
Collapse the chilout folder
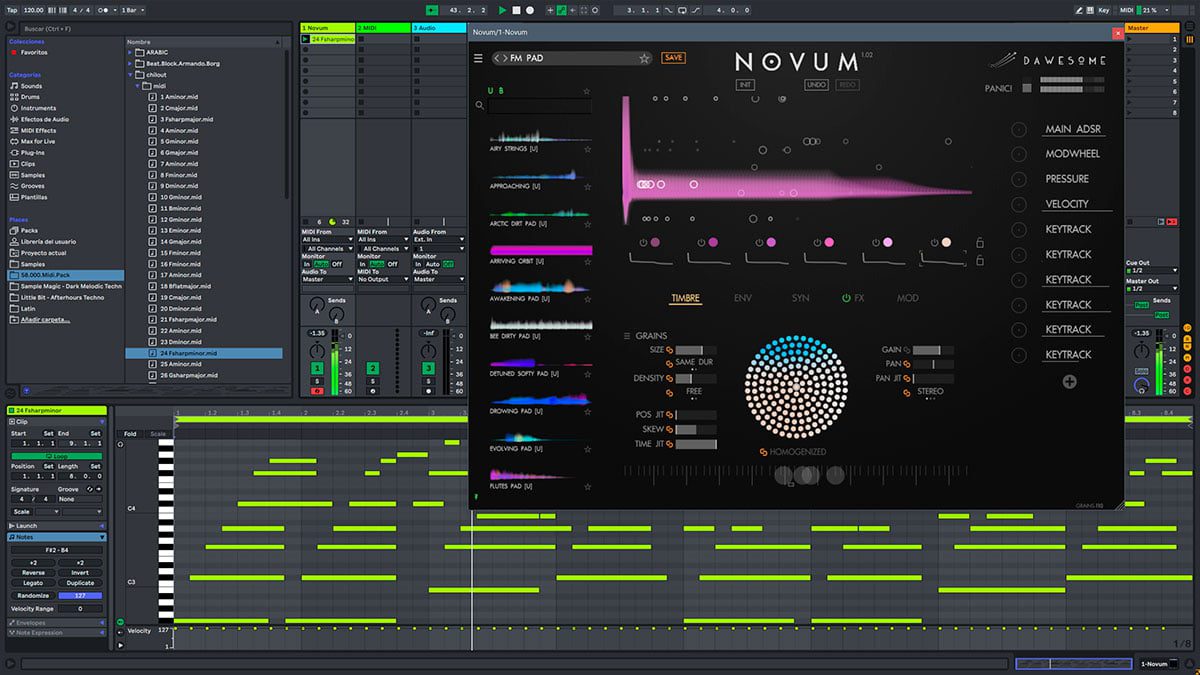[x=130, y=74]
